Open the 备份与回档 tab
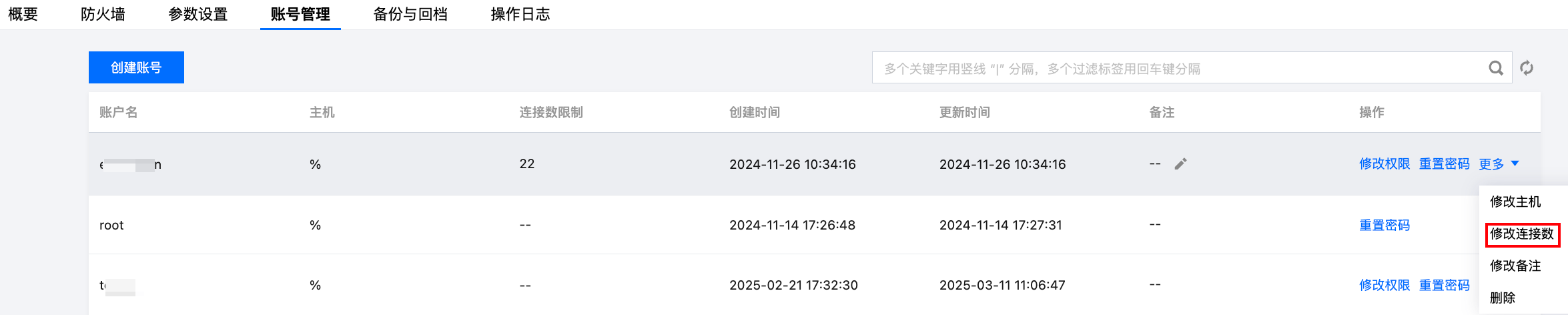The width and height of the screenshot is (1568, 315). tap(410, 14)
